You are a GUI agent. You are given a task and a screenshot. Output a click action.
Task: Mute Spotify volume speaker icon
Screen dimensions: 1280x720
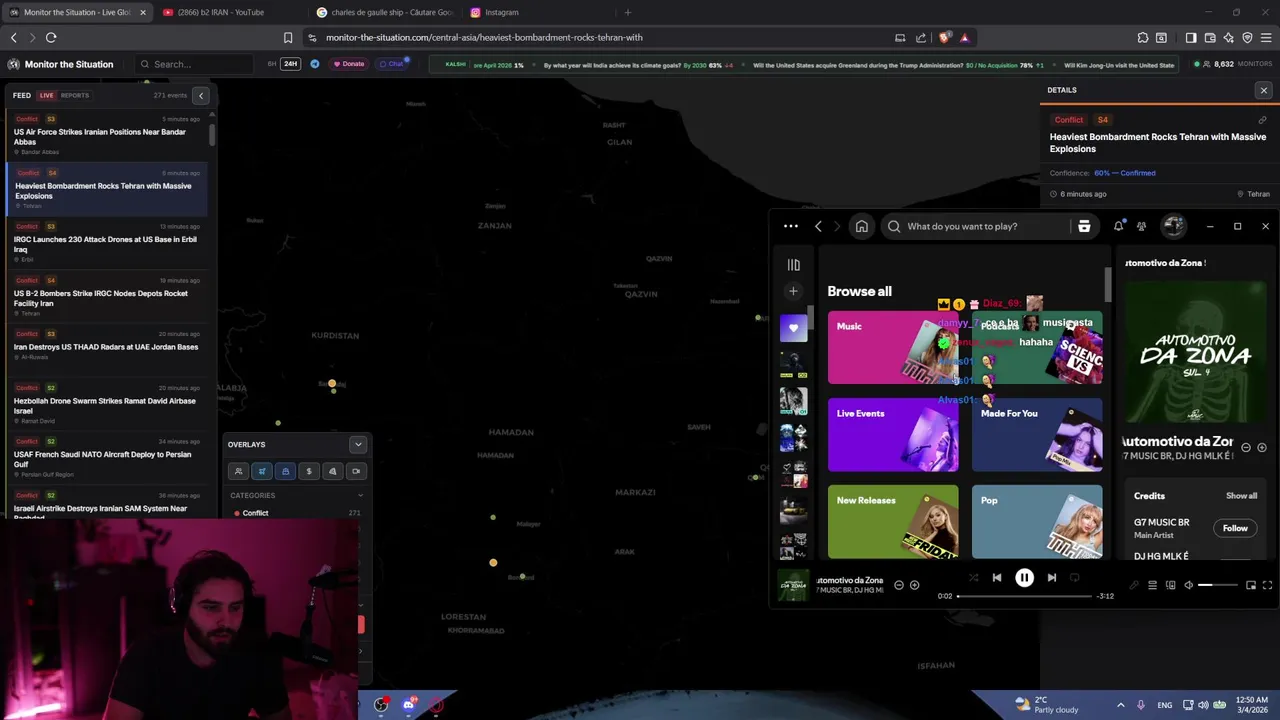point(1188,585)
